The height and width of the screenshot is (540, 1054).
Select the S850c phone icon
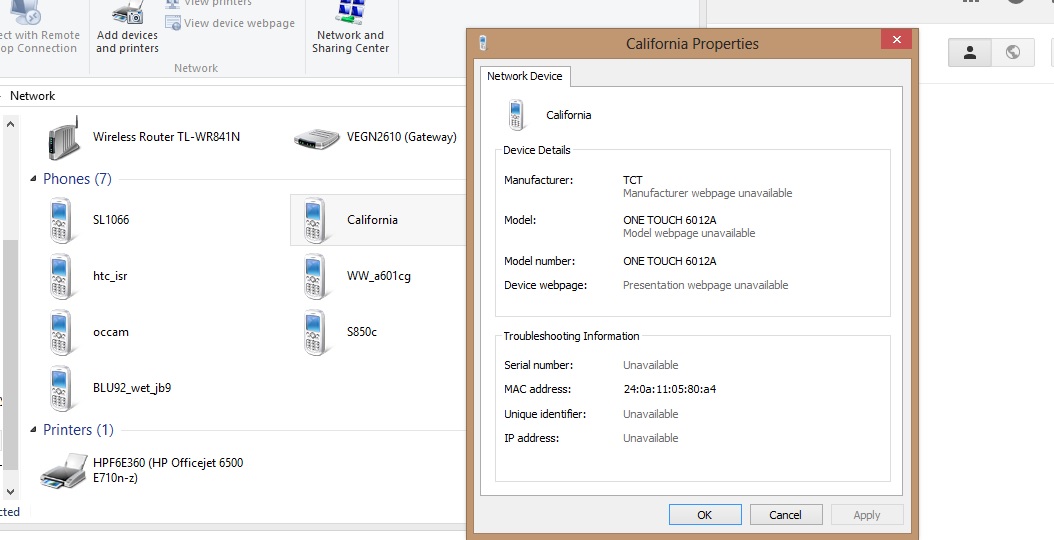317,332
